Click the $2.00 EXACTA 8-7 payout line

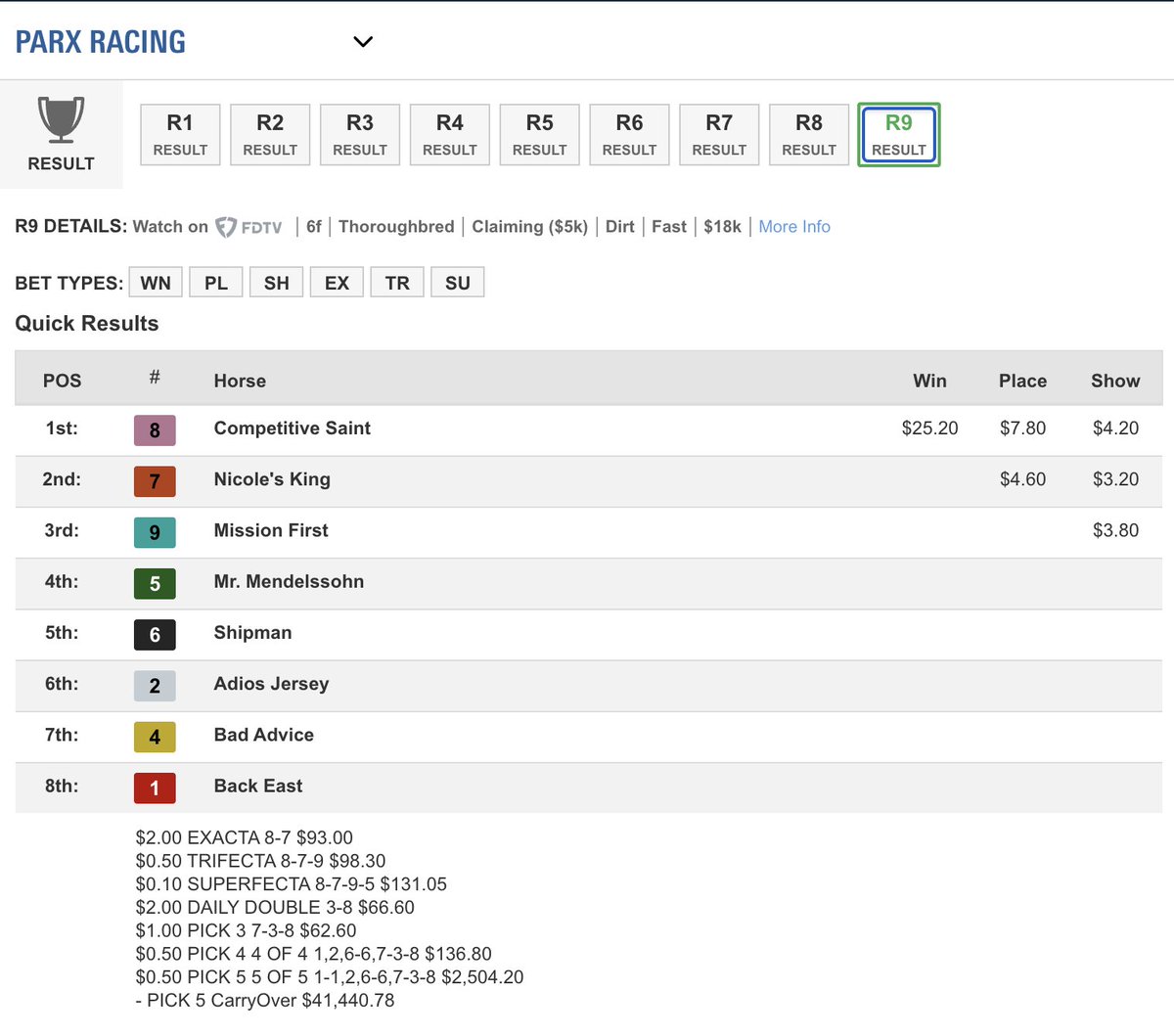245,837
